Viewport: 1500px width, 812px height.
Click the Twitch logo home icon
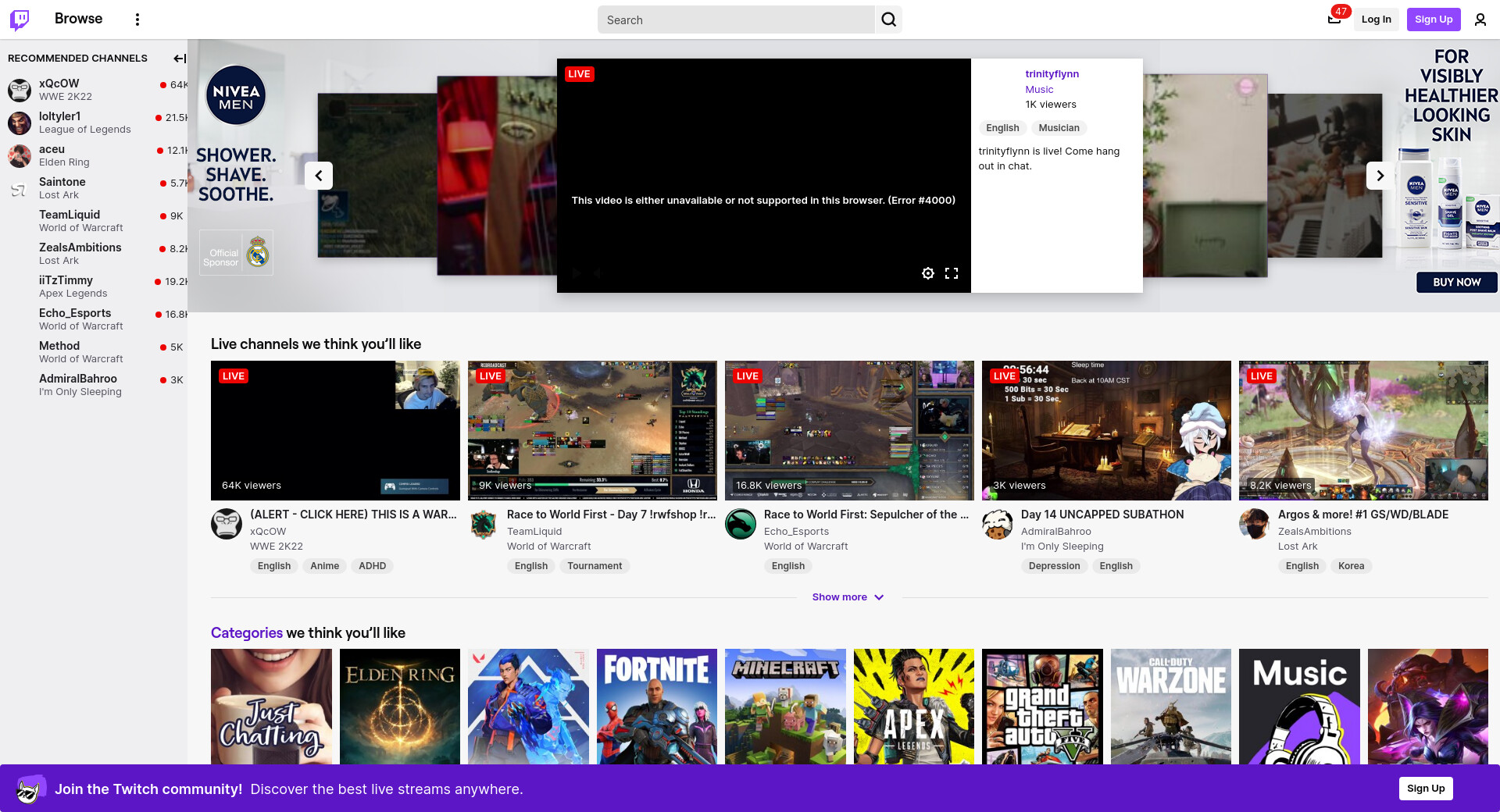(x=20, y=20)
